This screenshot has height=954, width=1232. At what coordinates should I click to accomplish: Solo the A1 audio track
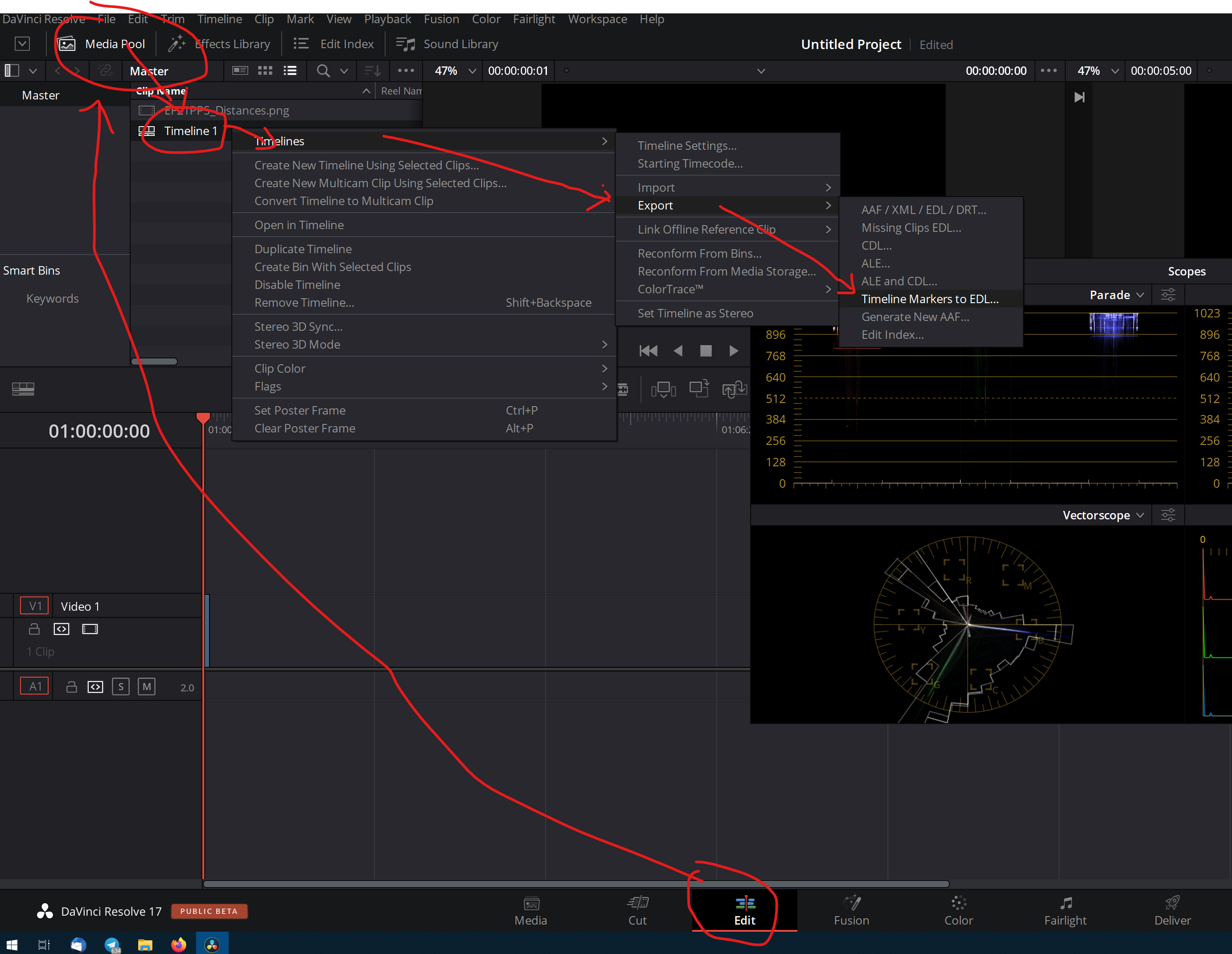point(121,687)
